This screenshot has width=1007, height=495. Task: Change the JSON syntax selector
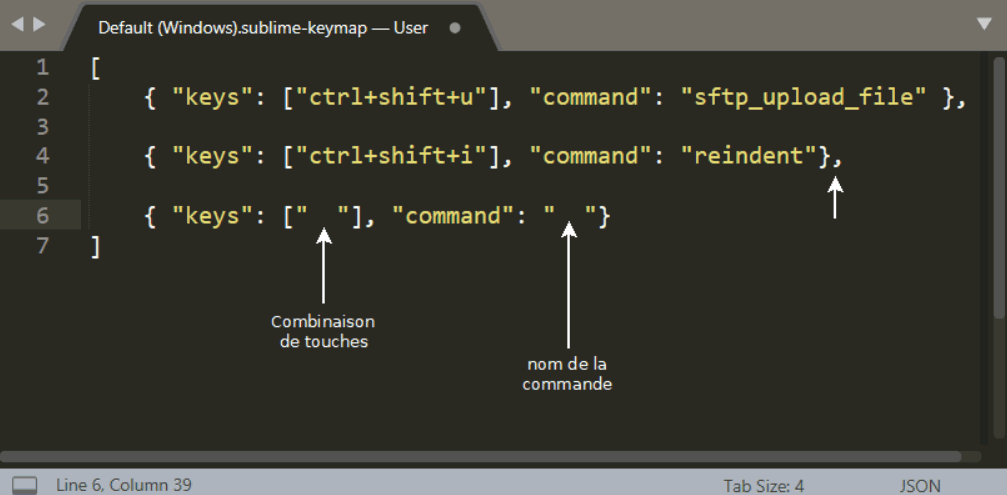pyautogui.click(x=920, y=485)
